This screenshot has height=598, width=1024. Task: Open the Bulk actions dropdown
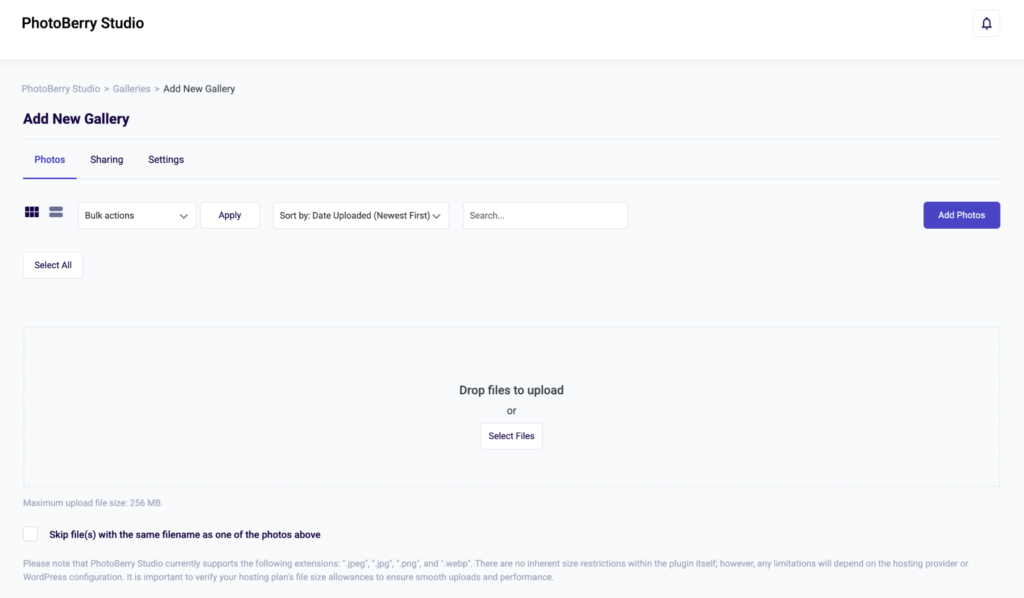pos(137,215)
